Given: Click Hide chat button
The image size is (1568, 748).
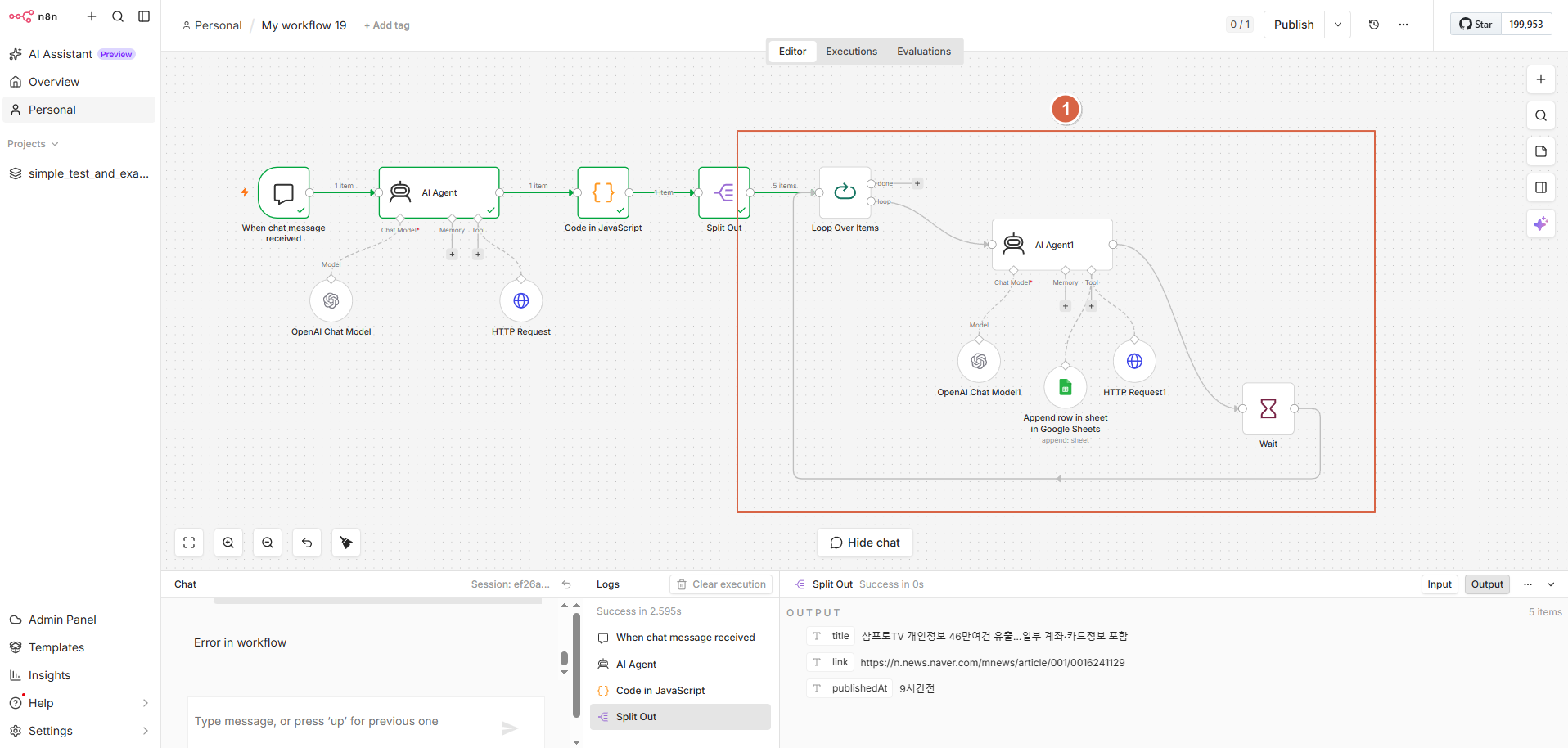Looking at the screenshot, I should (x=865, y=543).
